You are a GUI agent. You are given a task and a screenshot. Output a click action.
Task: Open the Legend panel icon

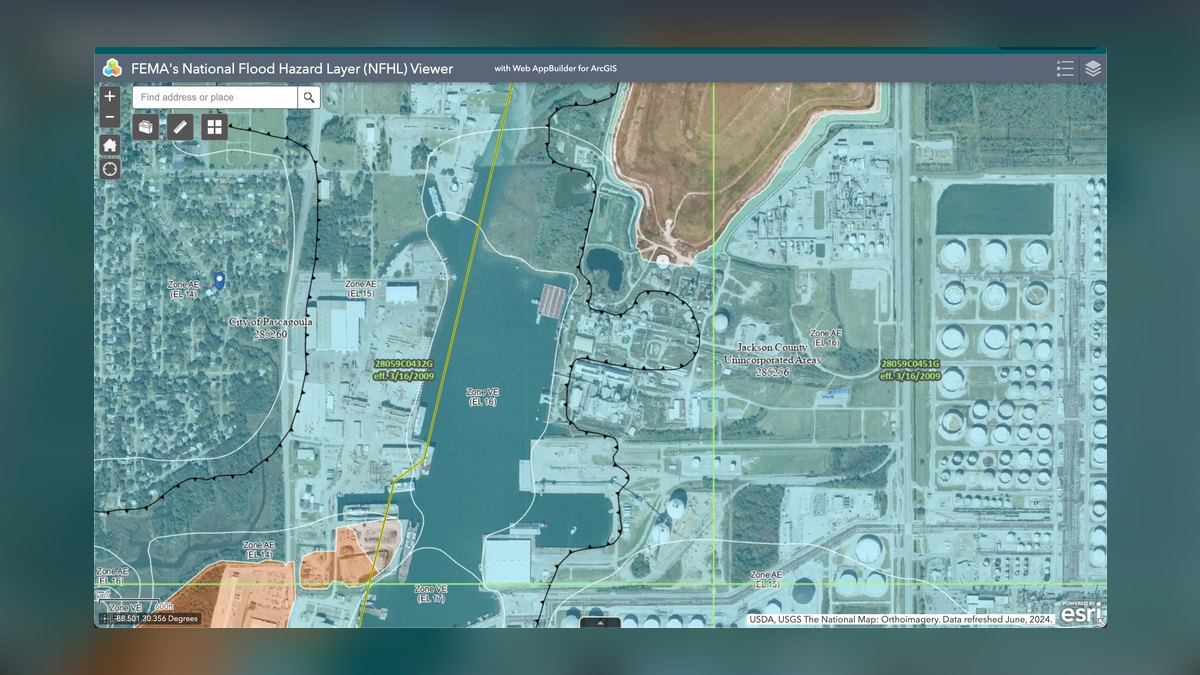pyautogui.click(x=1065, y=68)
